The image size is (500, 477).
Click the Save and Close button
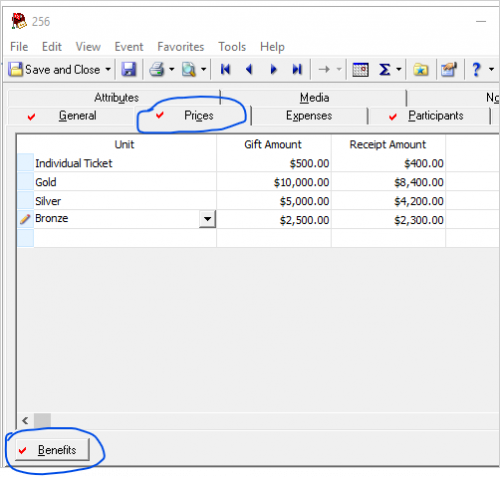tap(54, 70)
